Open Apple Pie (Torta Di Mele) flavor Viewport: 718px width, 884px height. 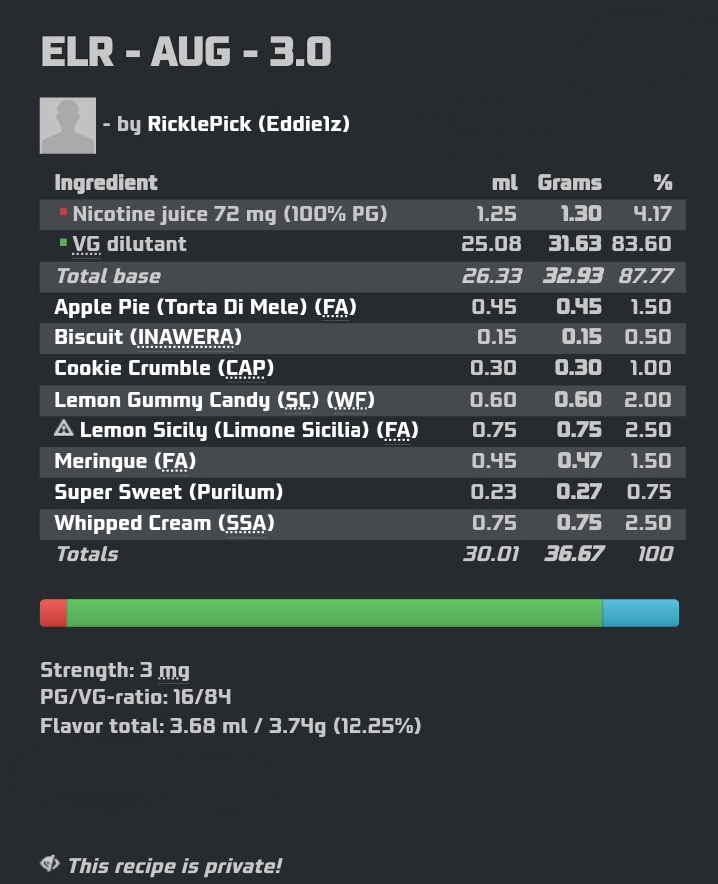pyautogui.click(x=205, y=307)
